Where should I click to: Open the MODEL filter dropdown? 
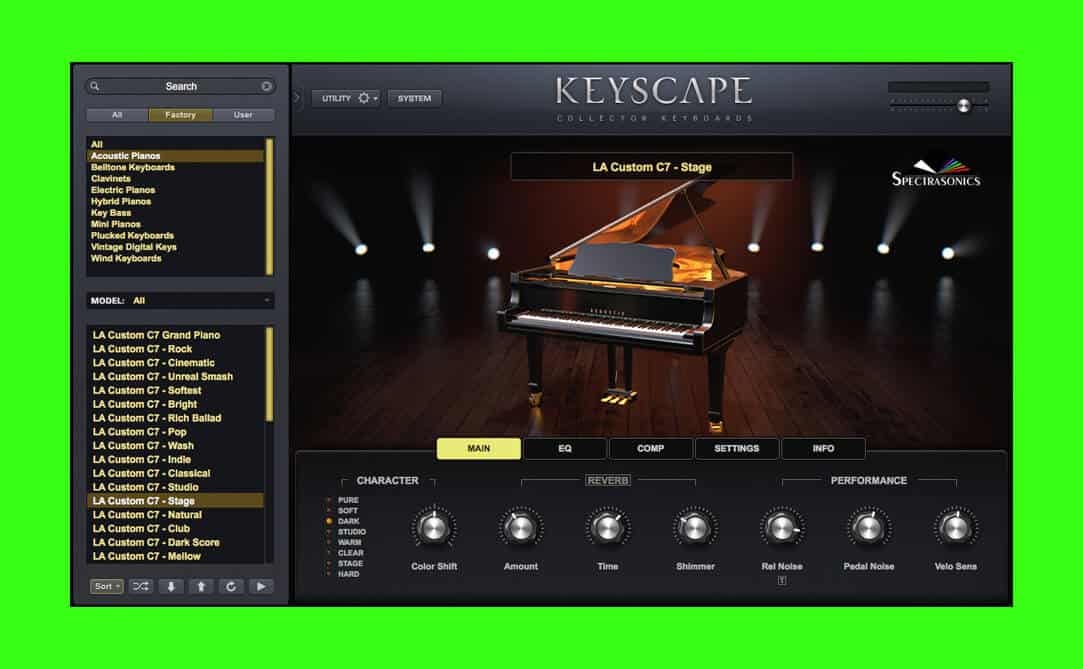tap(180, 300)
